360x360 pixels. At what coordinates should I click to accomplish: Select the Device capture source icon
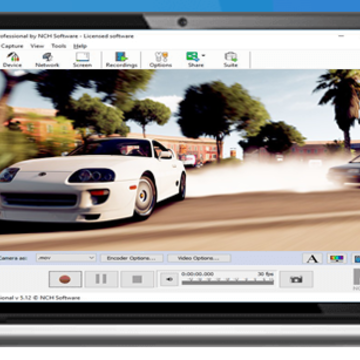tap(12, 60)
